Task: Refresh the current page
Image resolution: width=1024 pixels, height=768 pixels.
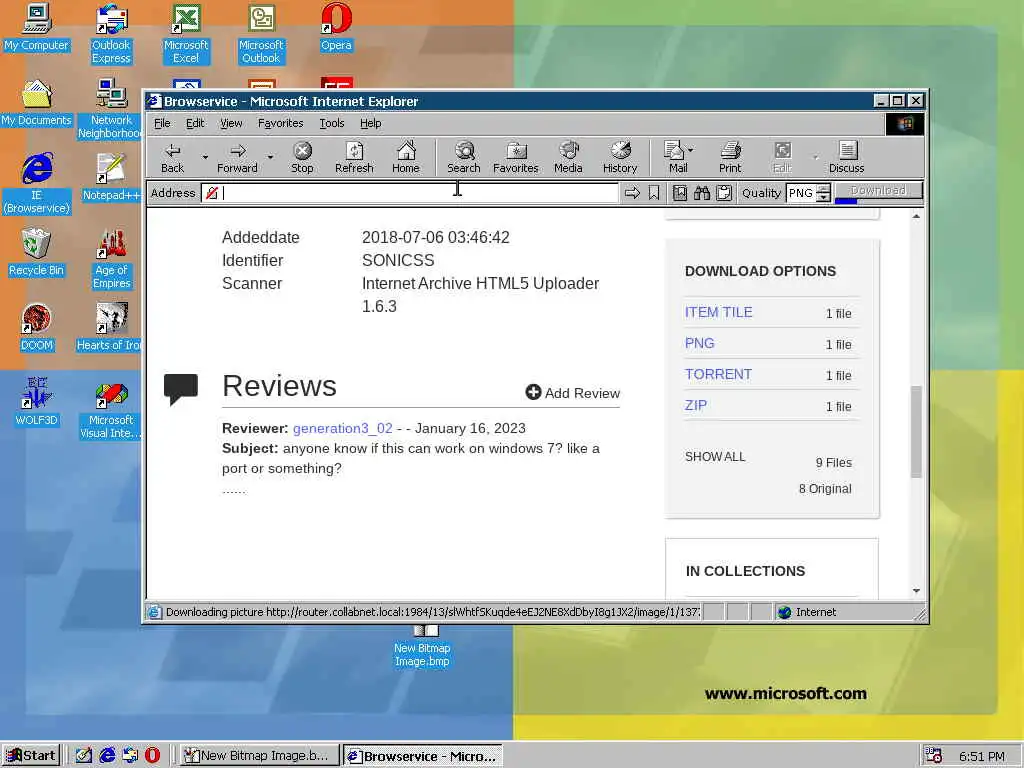Action: [354, 157]
